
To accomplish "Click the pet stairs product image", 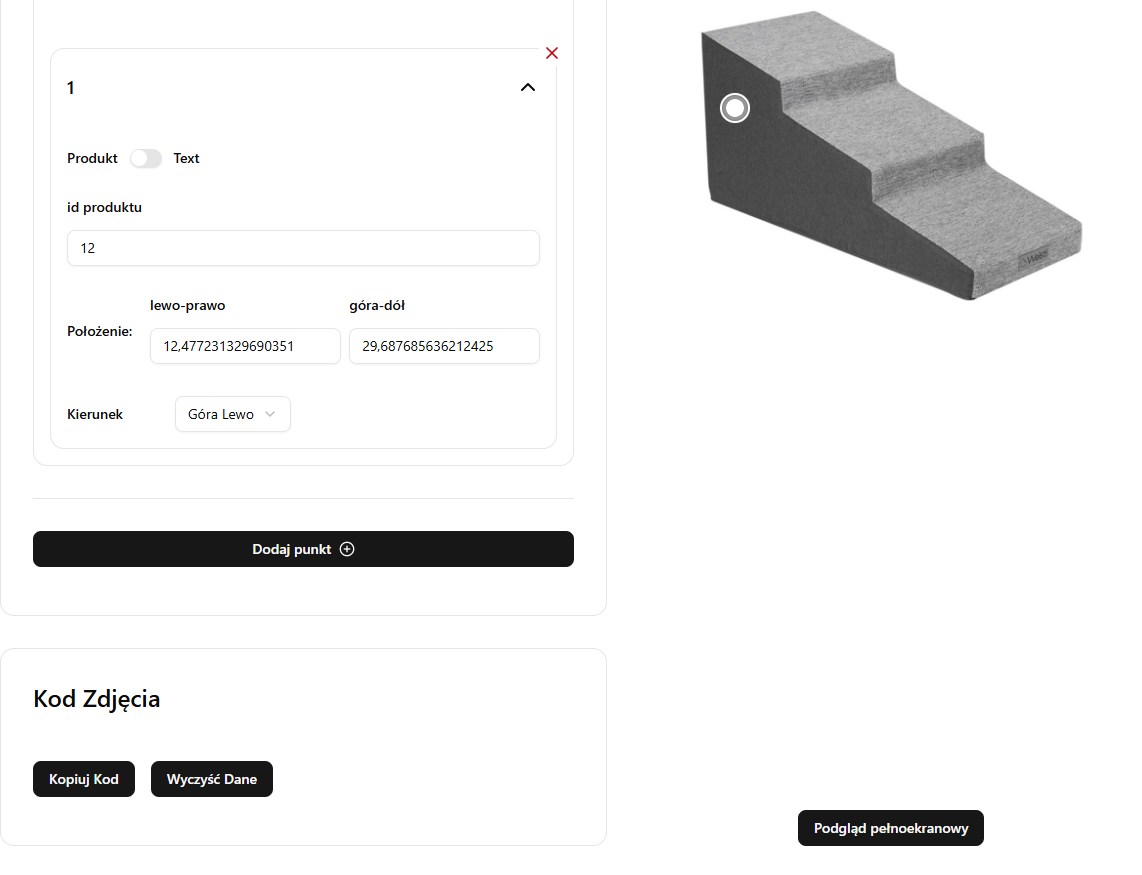I will (892, 155).
